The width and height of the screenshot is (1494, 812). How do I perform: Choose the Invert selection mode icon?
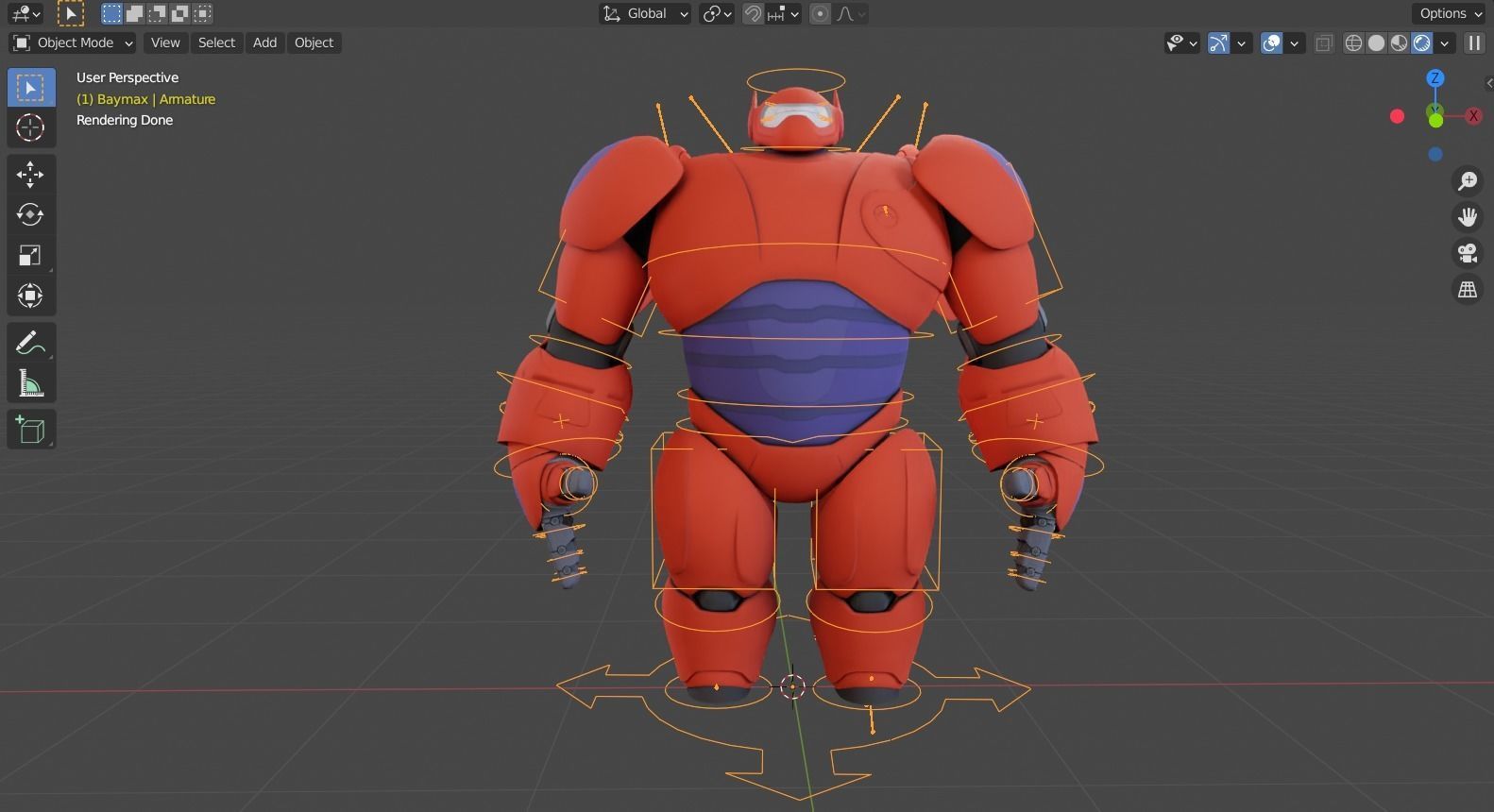click(x=179, y=13)
